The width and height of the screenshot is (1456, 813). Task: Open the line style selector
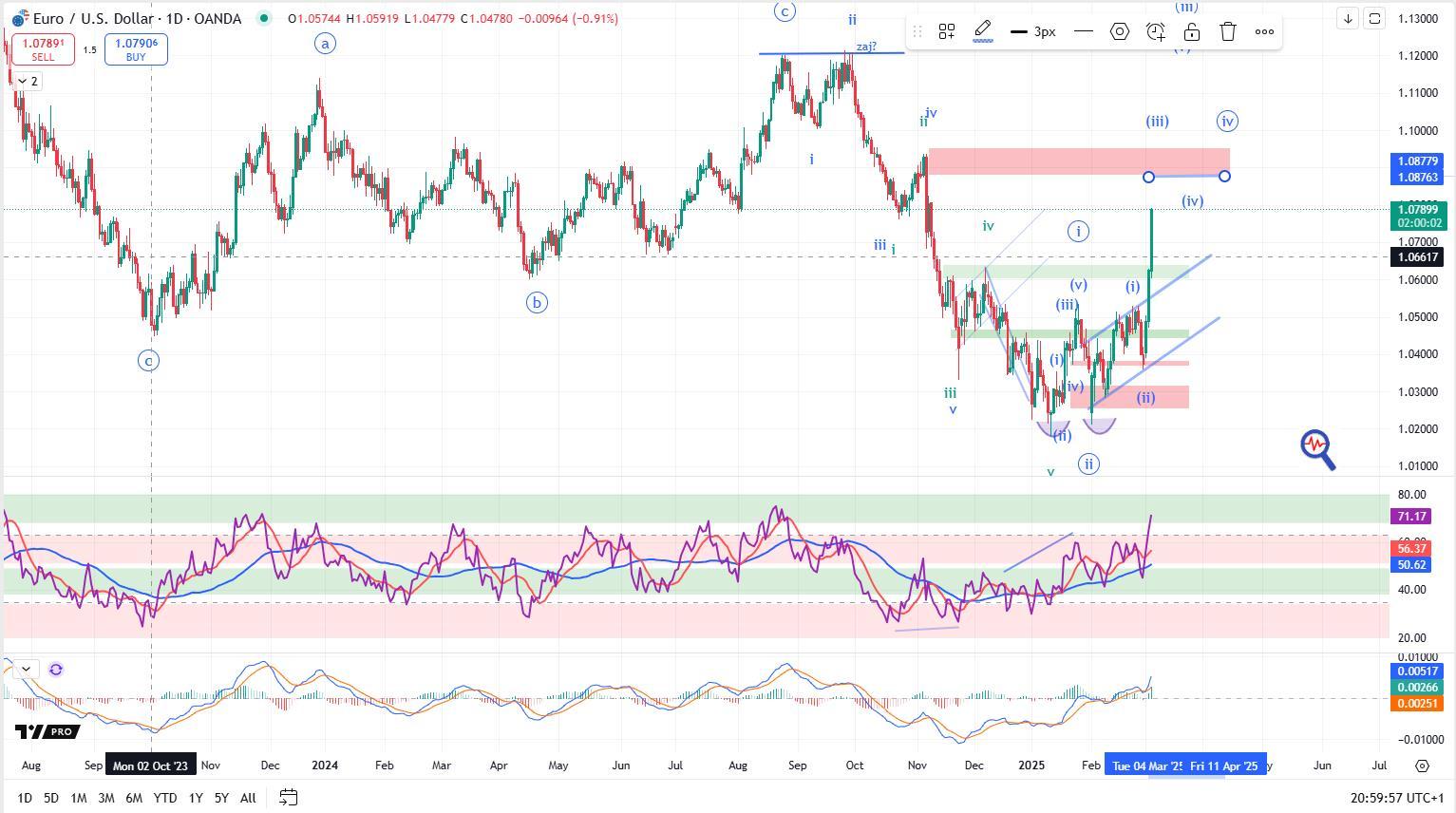1083,31
